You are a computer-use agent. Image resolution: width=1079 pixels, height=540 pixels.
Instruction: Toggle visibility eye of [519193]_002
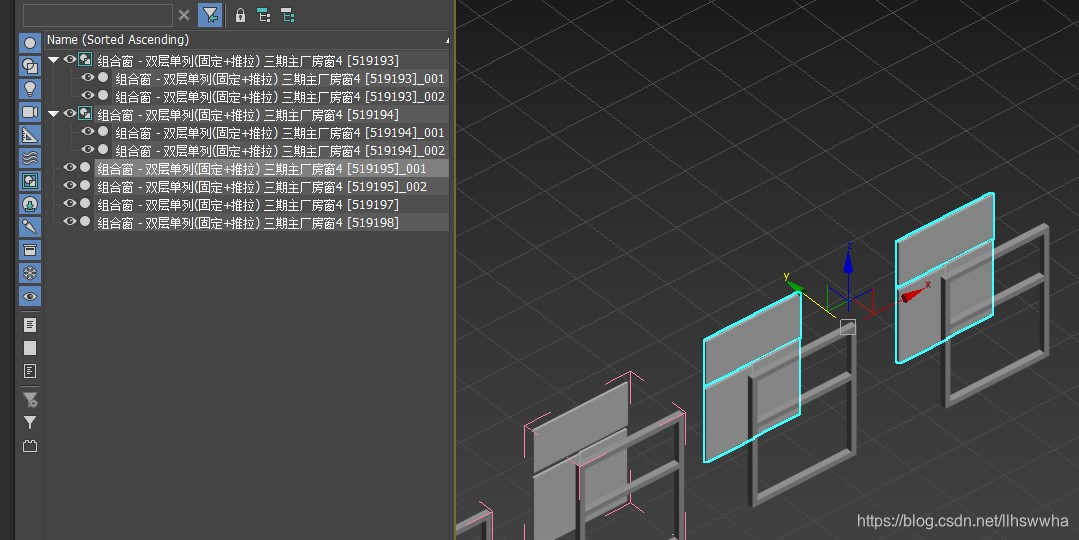(x=87, y=95)
